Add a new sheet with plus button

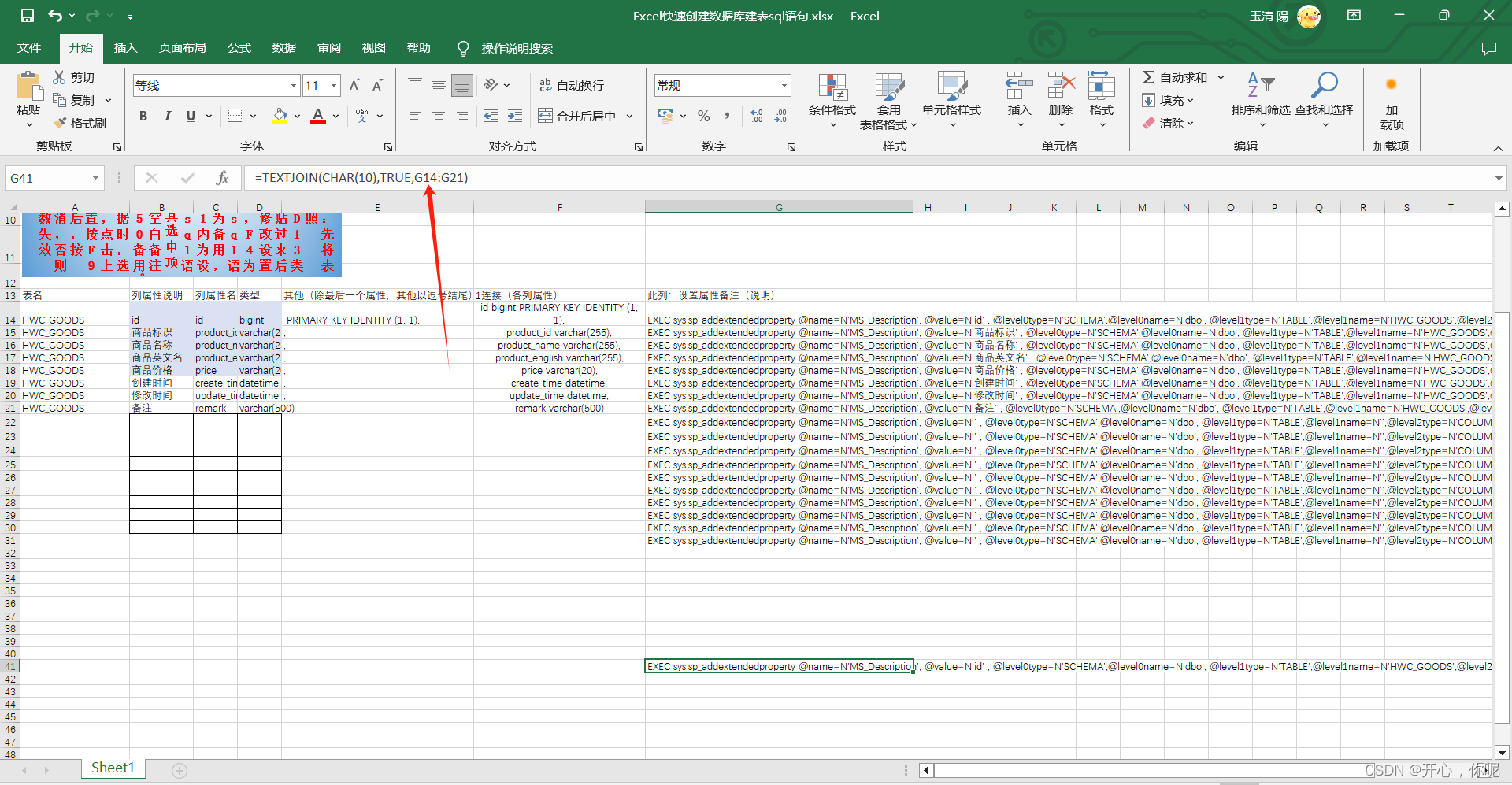[x=180, y=771]
